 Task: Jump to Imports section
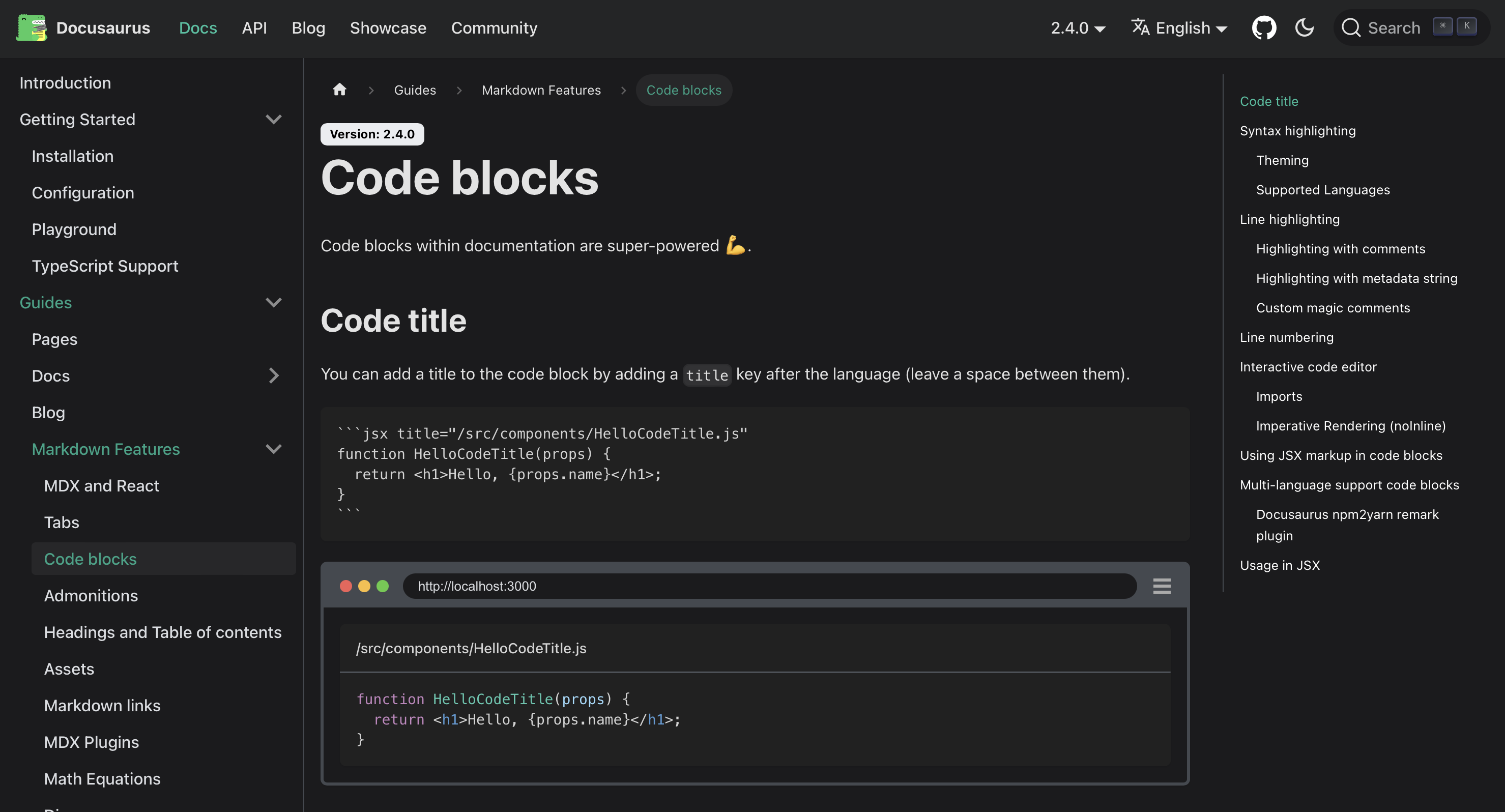(x=1279, y=396)
